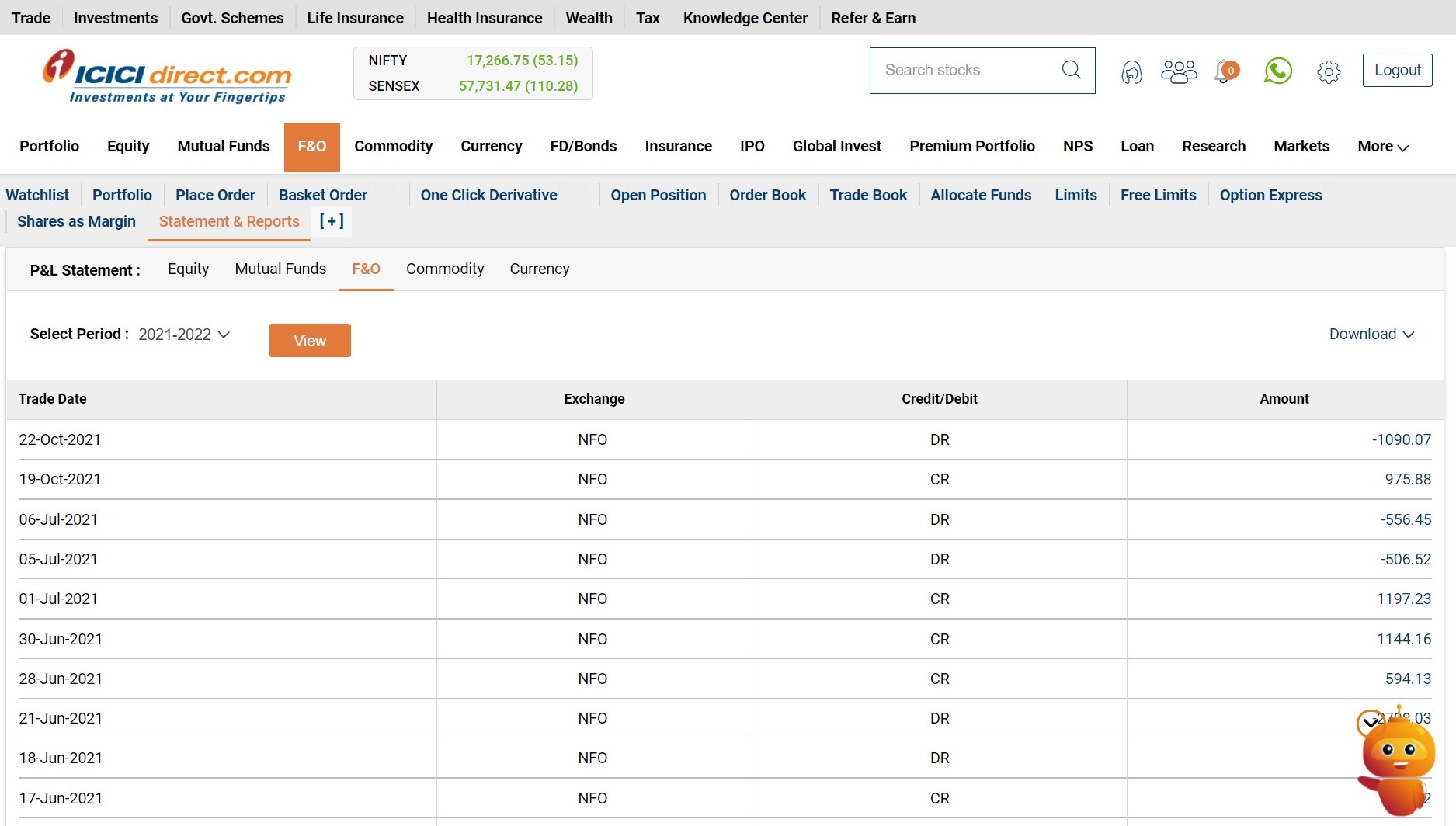
Task: Expand the More navigation menu
Action: click(1382, 147)
